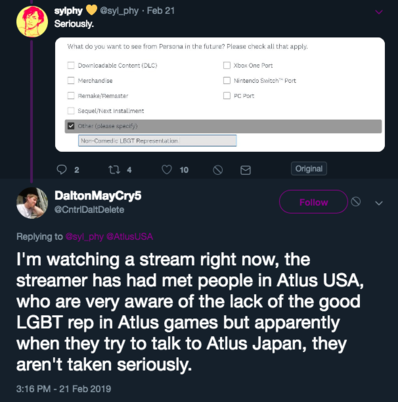Screen dimensions: 398x402
Task: Open the @AtlusUSA mention link
Action: [130, 237]
